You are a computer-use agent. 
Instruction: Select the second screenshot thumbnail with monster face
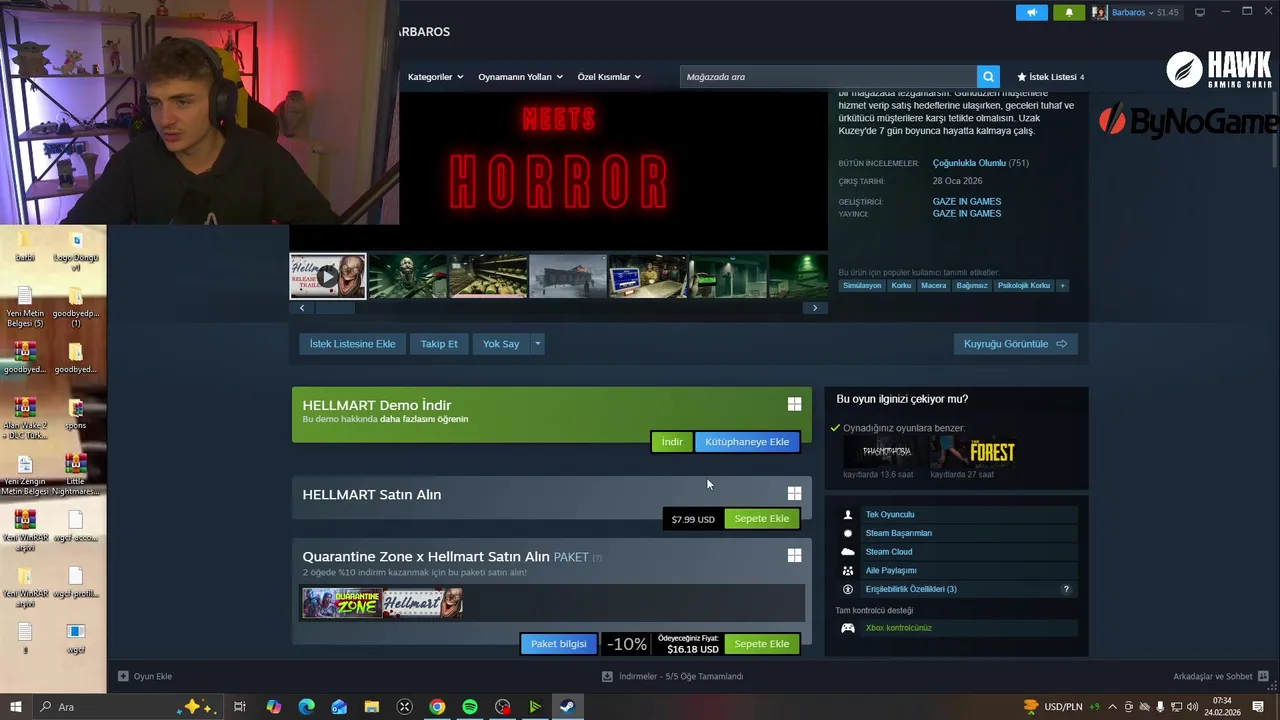click(x=407, y=276)
